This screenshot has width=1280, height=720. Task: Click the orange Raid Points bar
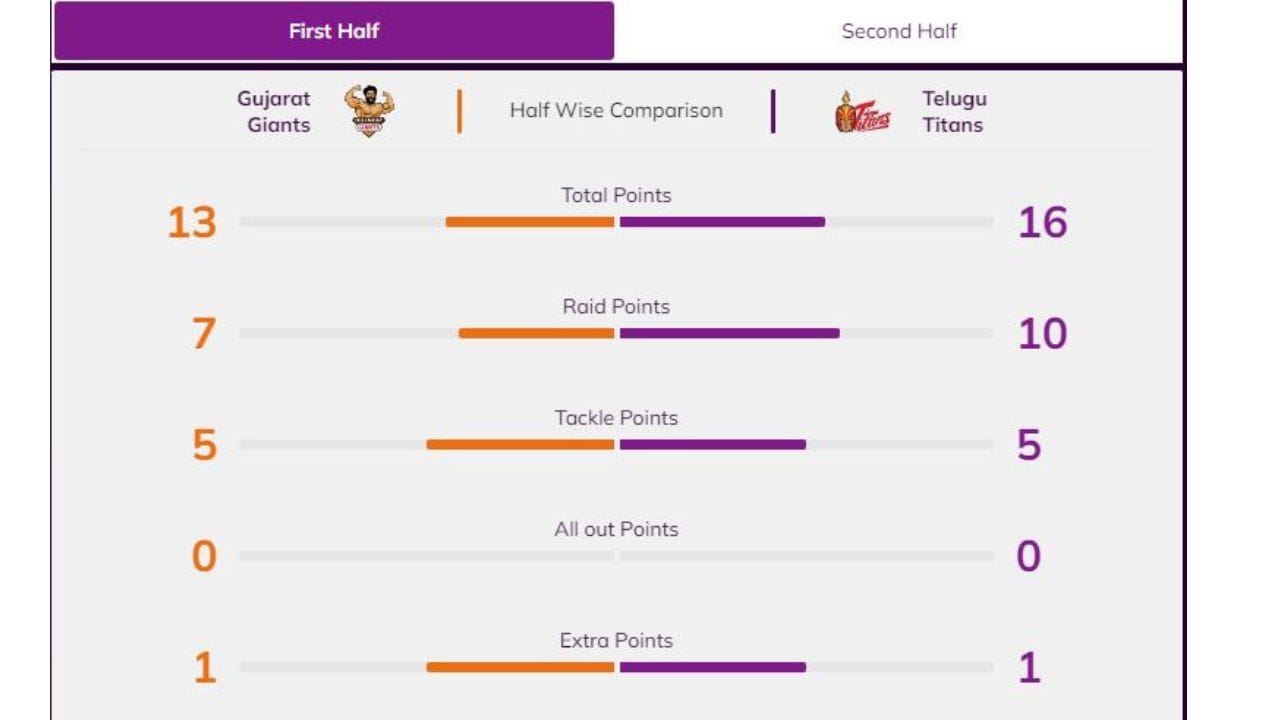536,333
